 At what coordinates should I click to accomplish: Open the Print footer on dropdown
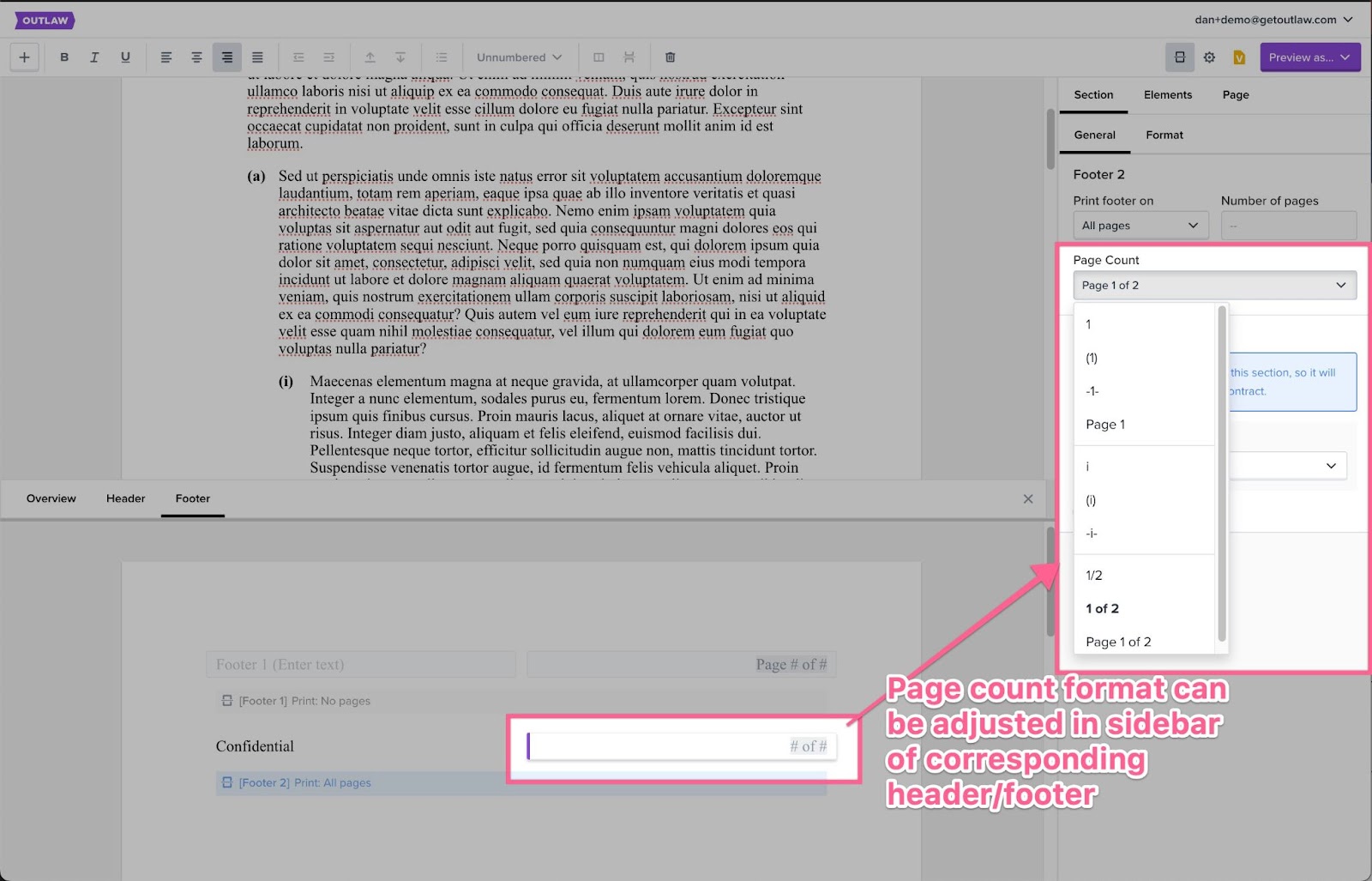1140,226
